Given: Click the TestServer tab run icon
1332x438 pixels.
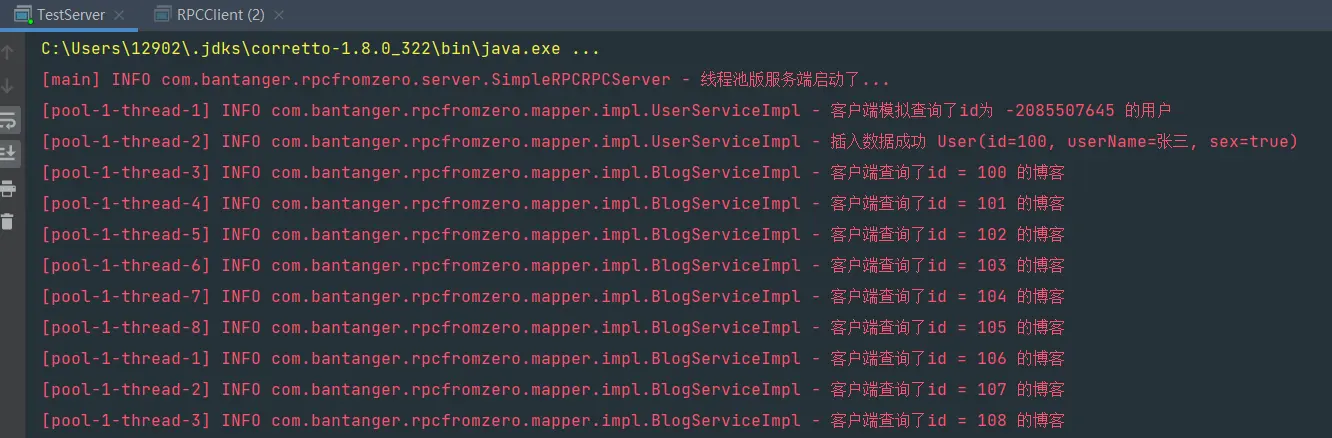Looking at the screenshot, I should [22, 15].
